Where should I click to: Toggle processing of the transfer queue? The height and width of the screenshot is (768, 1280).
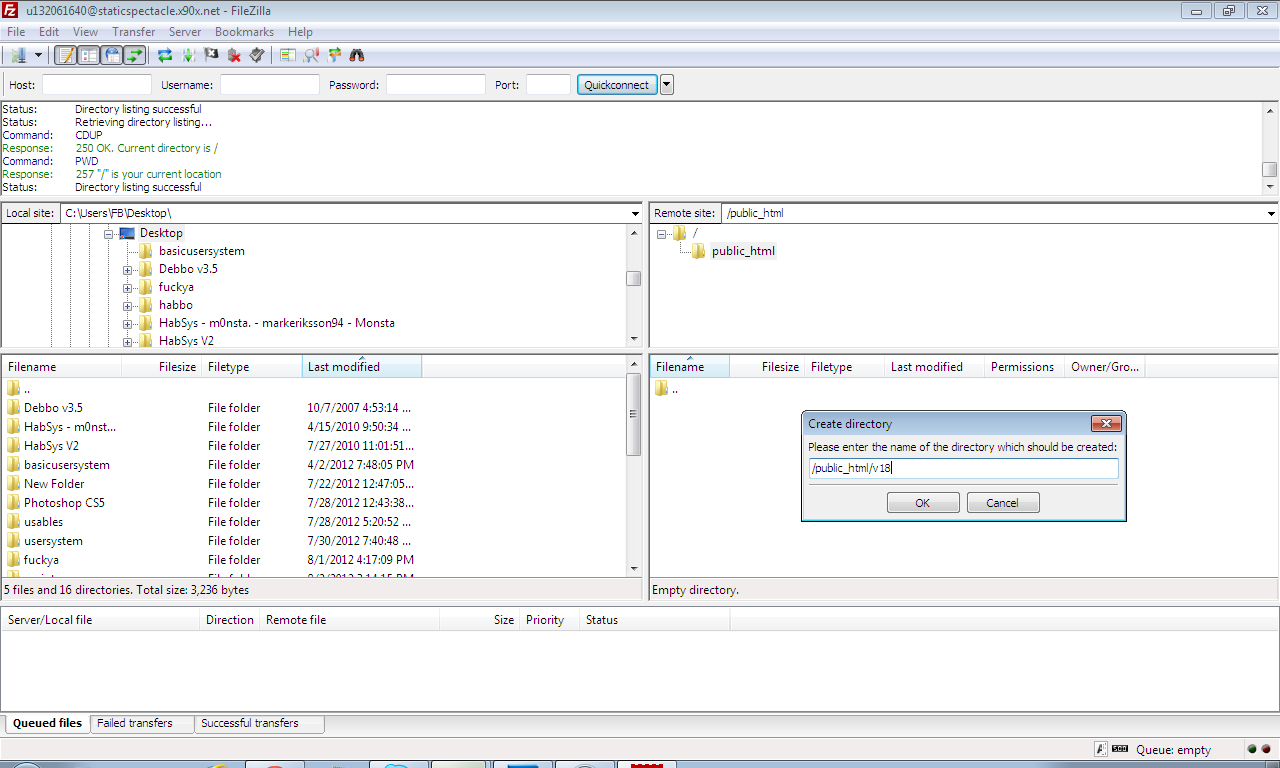point(188,55)
